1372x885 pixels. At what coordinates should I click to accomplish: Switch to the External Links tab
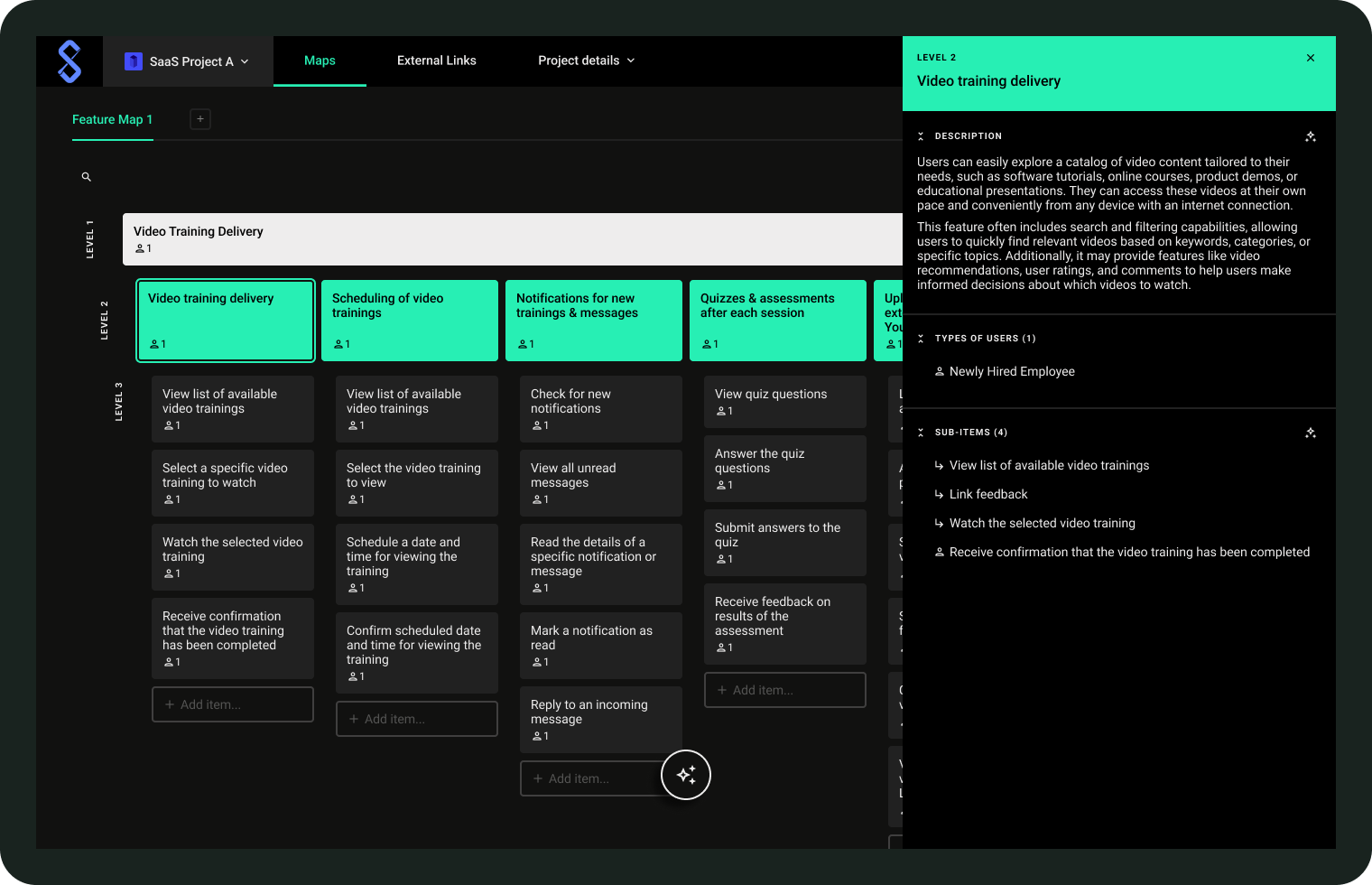click(x=437, y=61)
